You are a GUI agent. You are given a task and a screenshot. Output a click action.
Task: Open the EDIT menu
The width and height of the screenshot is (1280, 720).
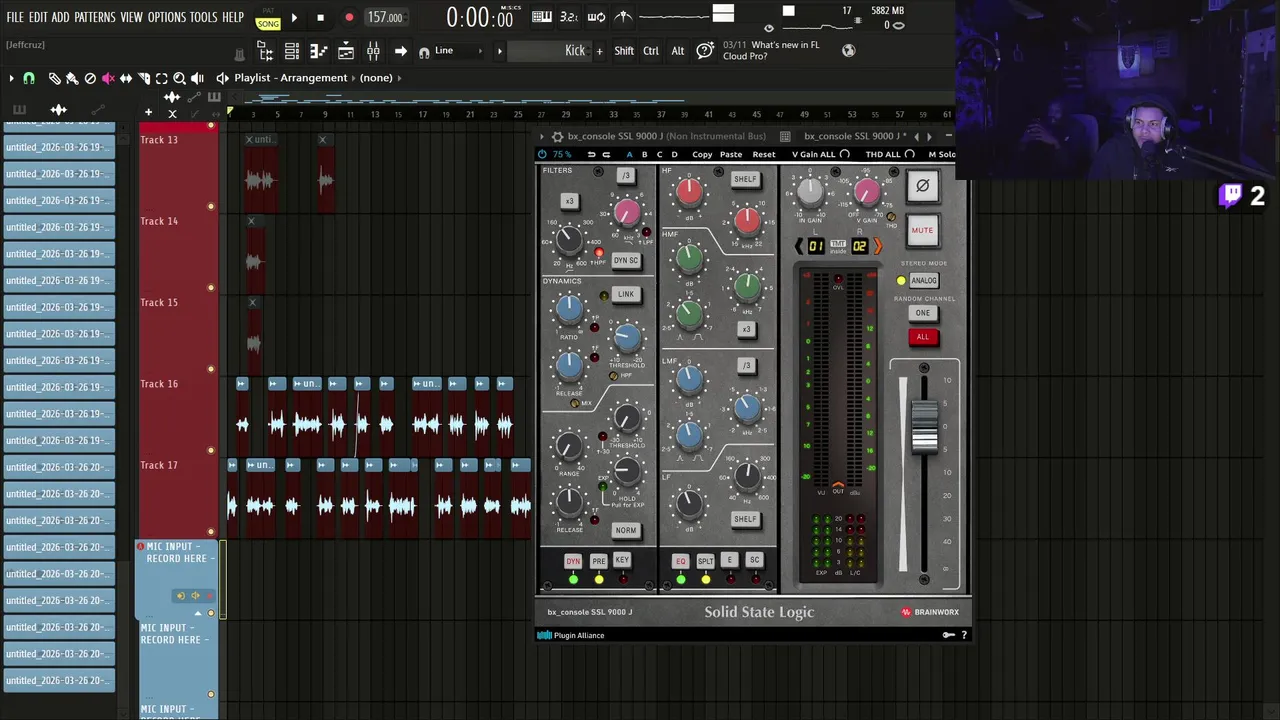tap(38, 17)
